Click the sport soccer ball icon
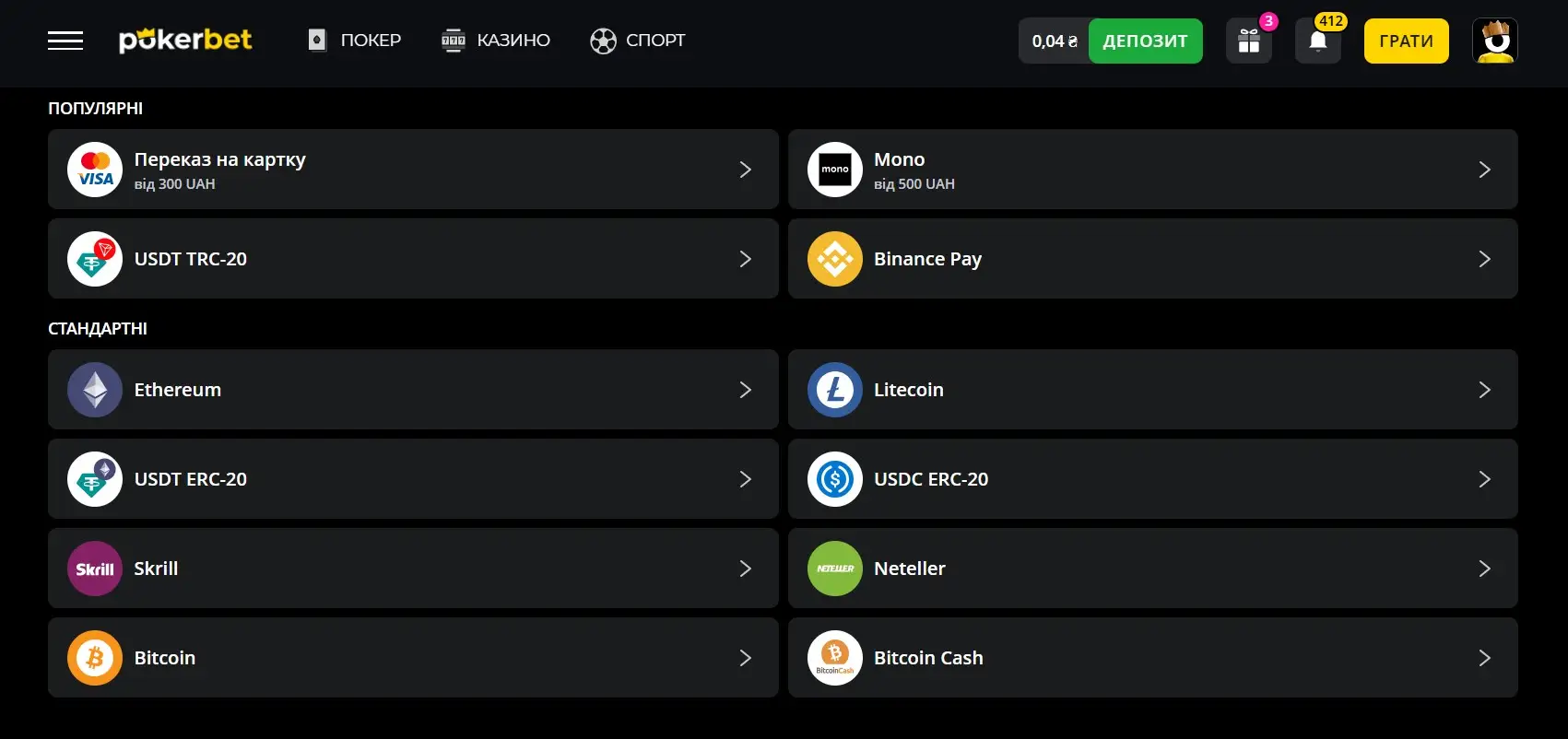Image resolution: width=1568 pixels, height=739 pixels. click(603, 41)
